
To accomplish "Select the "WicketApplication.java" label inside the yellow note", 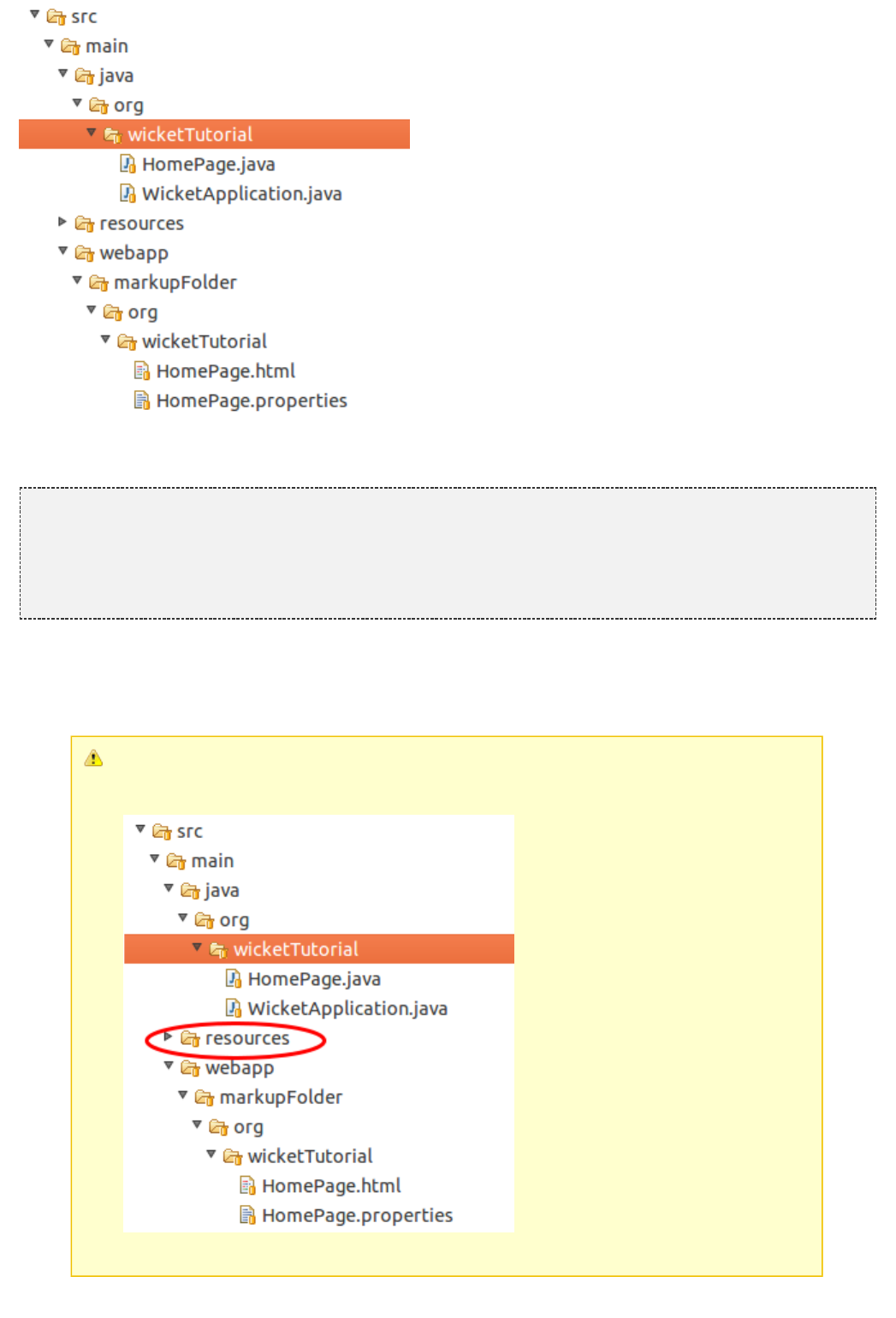I will [347, 1009].
